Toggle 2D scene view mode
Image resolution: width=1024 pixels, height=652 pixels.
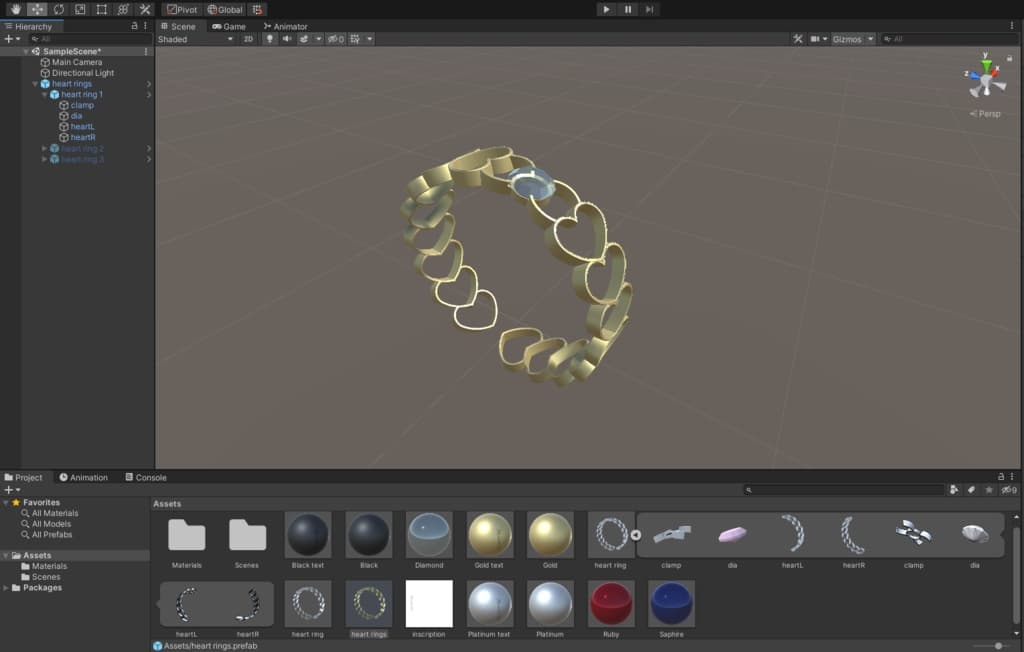coord(248,39)
